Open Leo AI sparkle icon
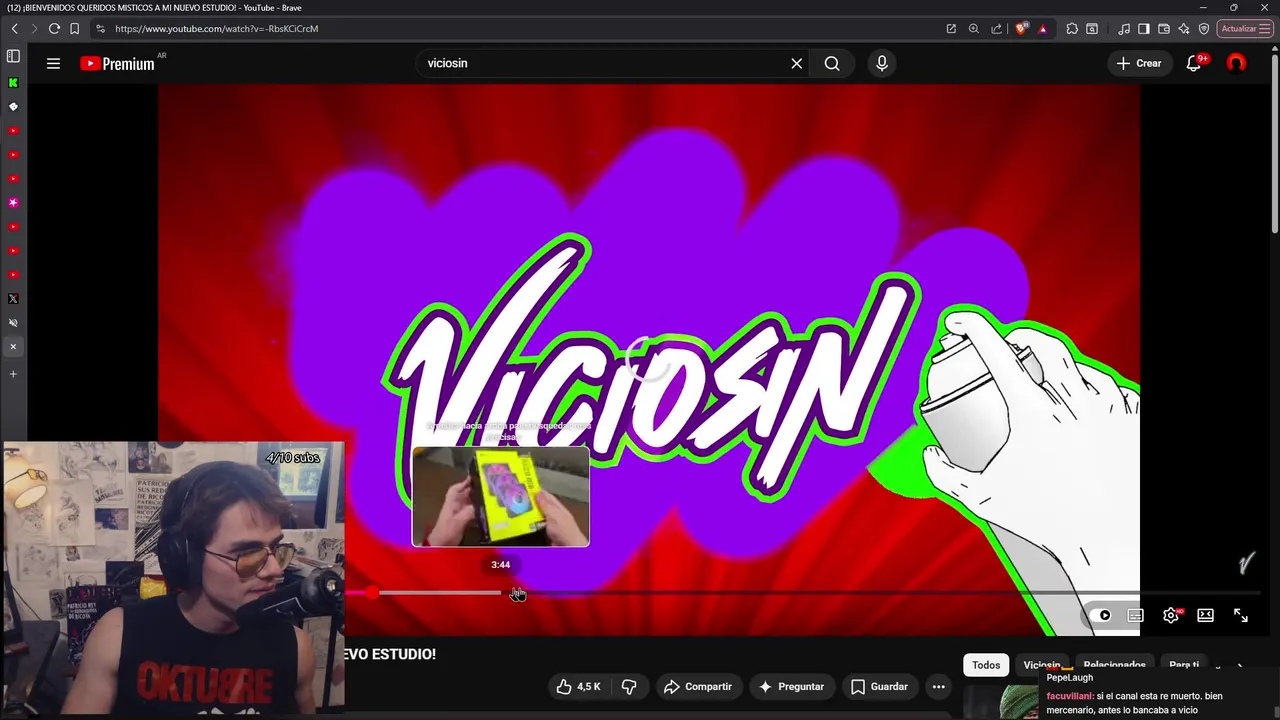 pos(1184,29)
